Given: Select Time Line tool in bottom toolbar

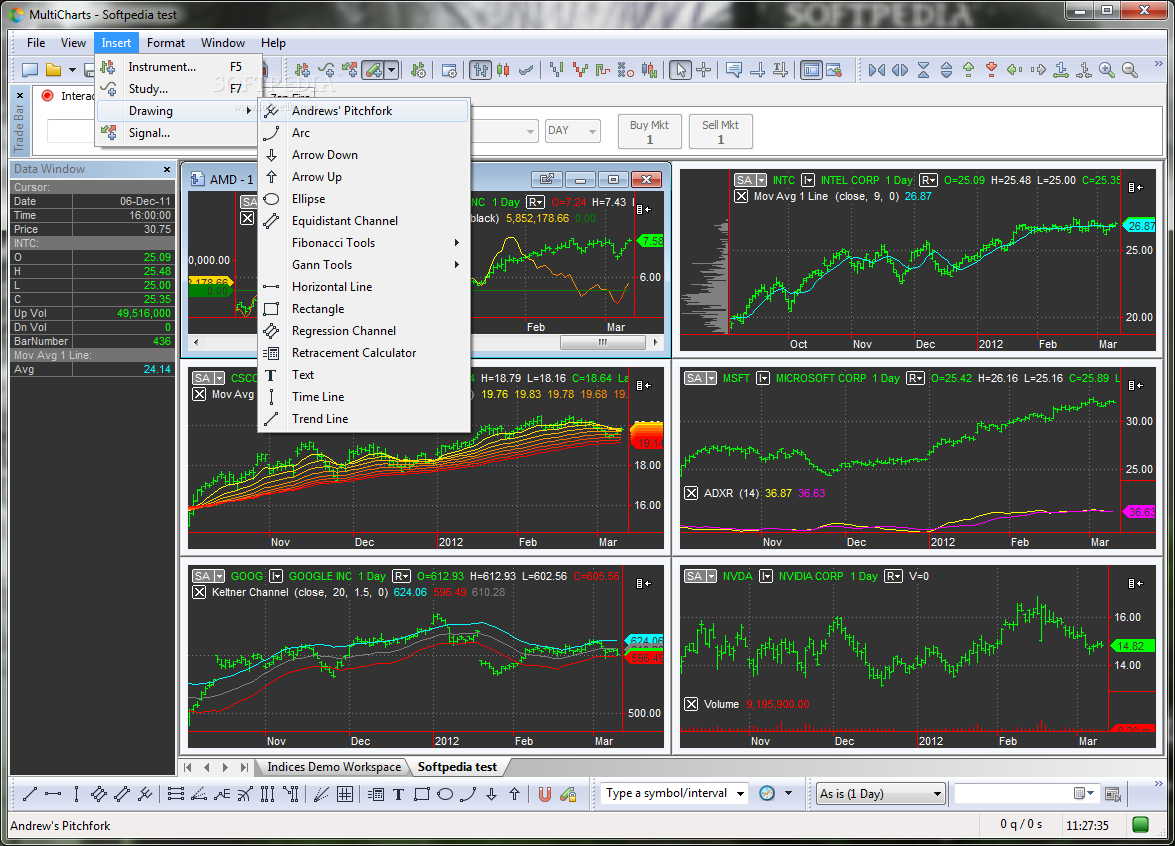Looking at the screenshot, I should tap(76, 794).
